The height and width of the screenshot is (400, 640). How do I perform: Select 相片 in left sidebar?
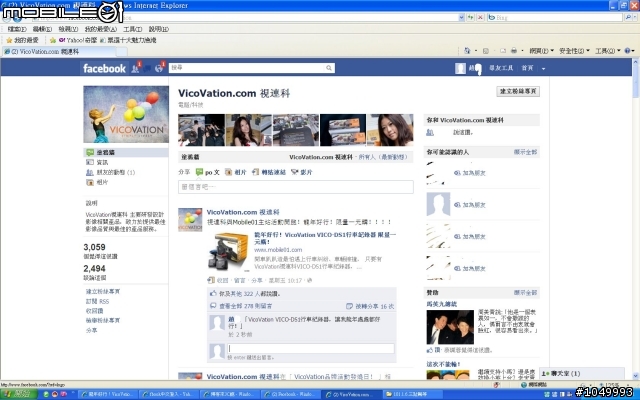pyautogui.click(x=97, y=182)
